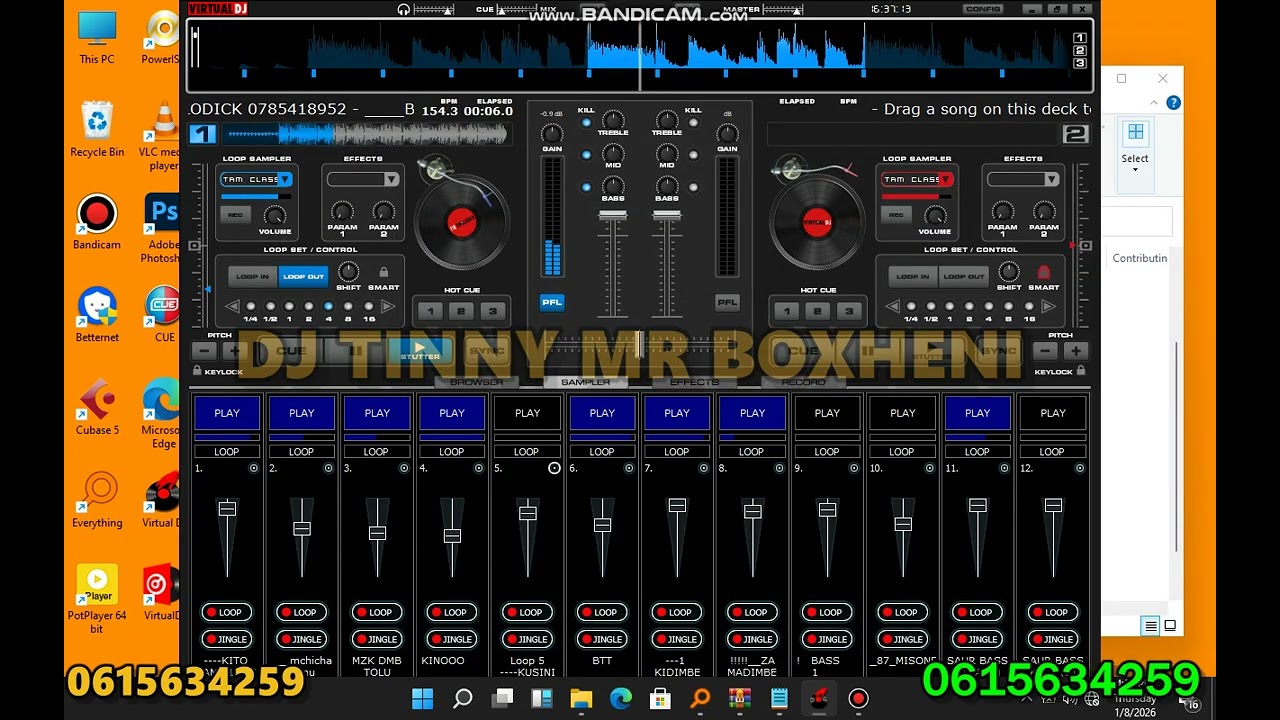The height and width of the screenshot is (720, 1280).
Task: Toggle deck 2 PFL headphone cue
Action: (x=727, y=302)
